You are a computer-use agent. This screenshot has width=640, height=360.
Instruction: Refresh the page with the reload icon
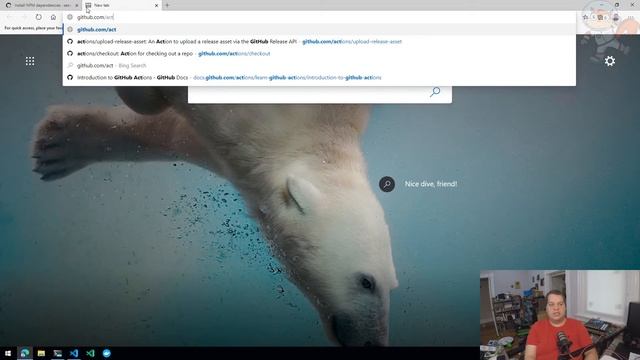coord(38,17)
